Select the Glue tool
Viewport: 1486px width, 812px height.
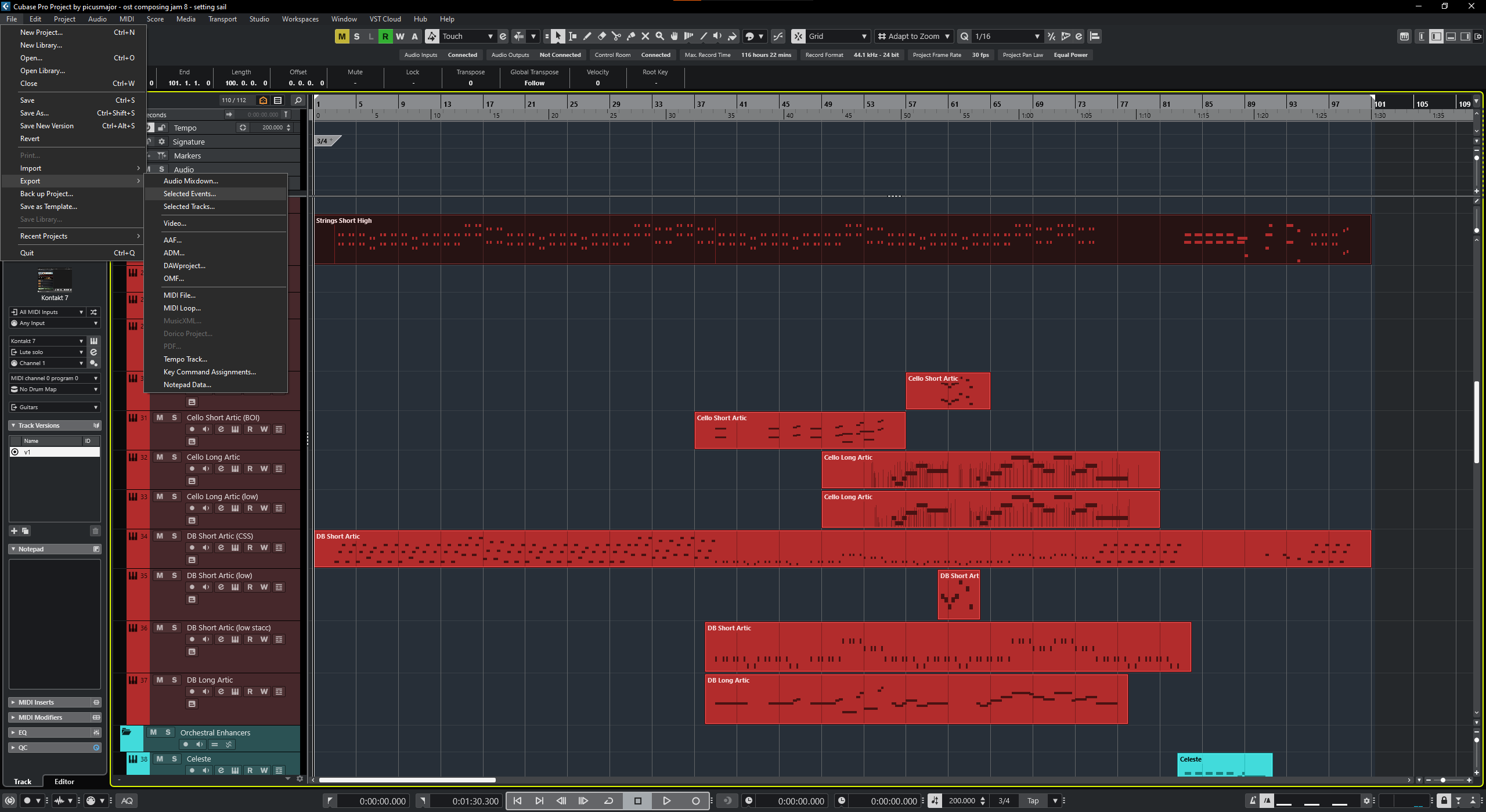631,36
